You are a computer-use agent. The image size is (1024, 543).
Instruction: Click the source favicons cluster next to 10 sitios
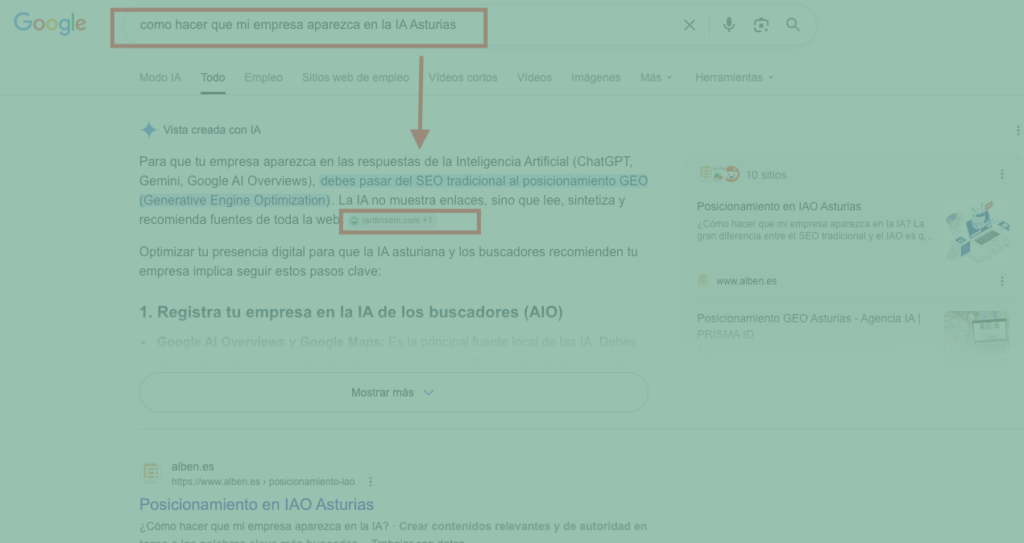719,174
